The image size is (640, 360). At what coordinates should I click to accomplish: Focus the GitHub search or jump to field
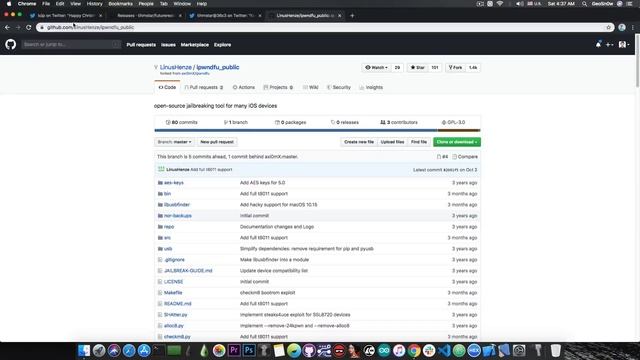pyautogui.click(x=71, y=44)
